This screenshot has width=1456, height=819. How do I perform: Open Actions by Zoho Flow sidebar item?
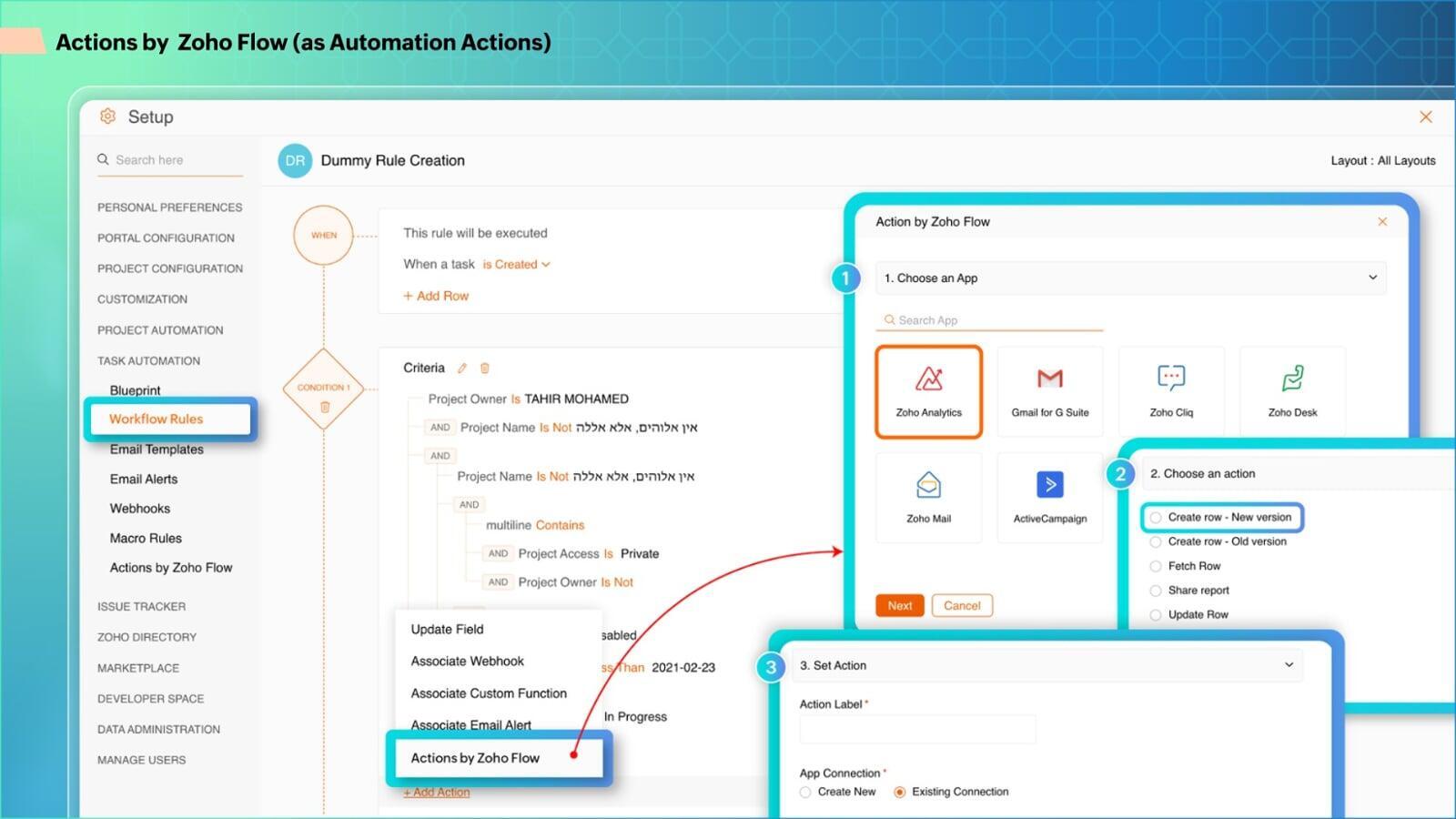click(x=171, y=568)
